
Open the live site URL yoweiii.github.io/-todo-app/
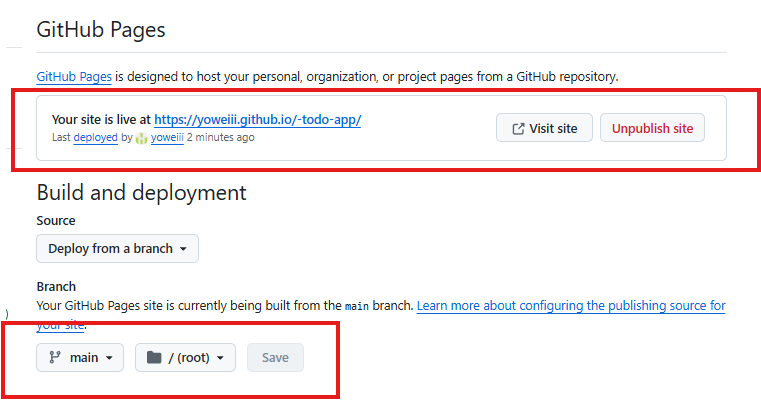pyautogui.click(x=258, y=119)
